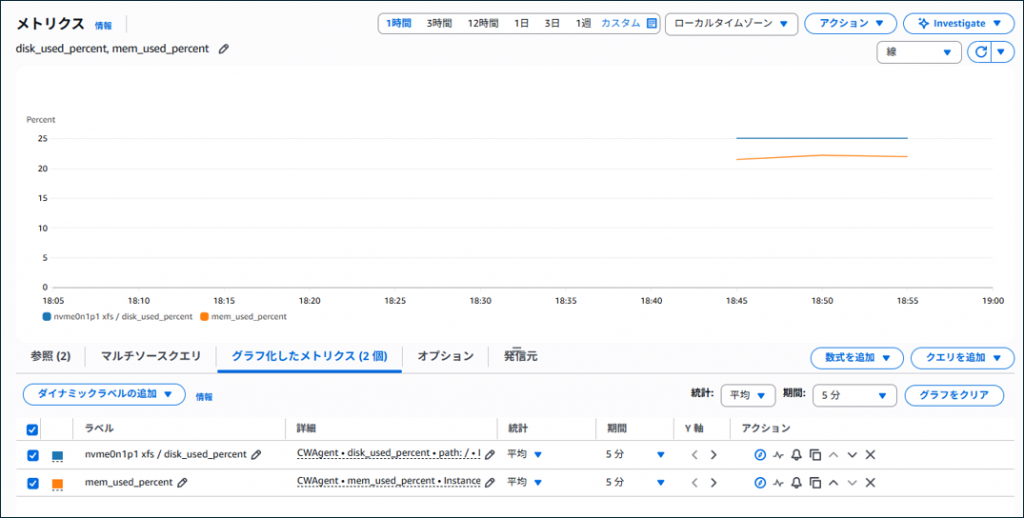Expand the アクション dropdown menu

pos(850,23)
